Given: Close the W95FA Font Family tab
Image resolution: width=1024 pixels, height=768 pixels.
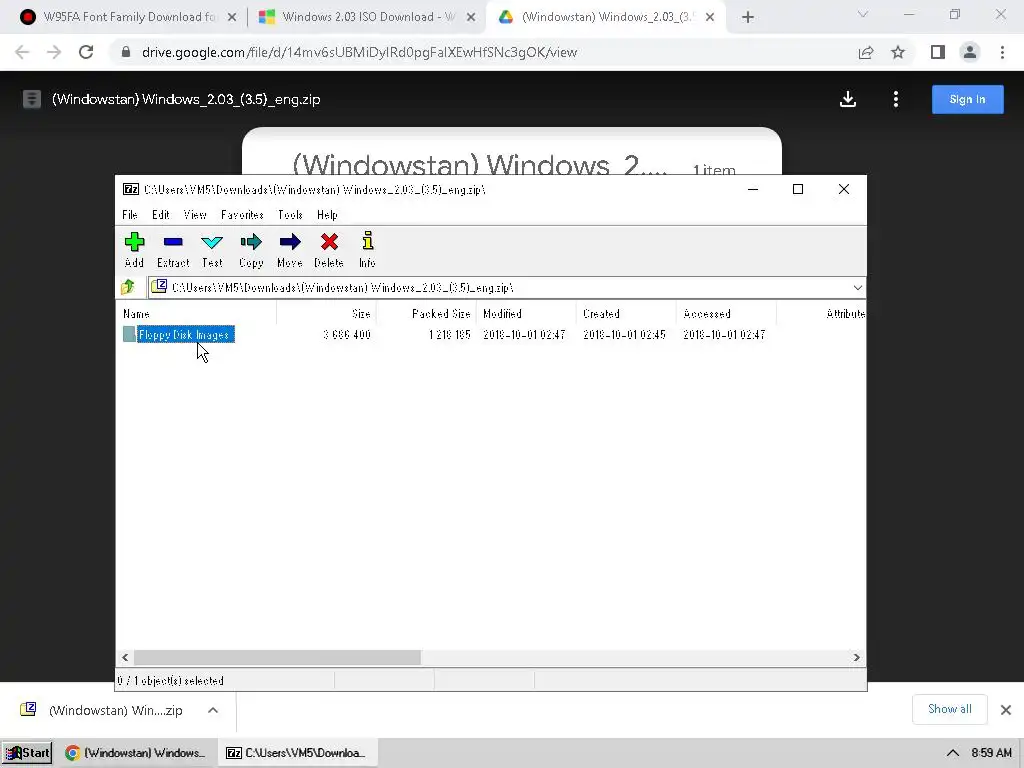Looking at the screenshot, I should coord(232,18).
